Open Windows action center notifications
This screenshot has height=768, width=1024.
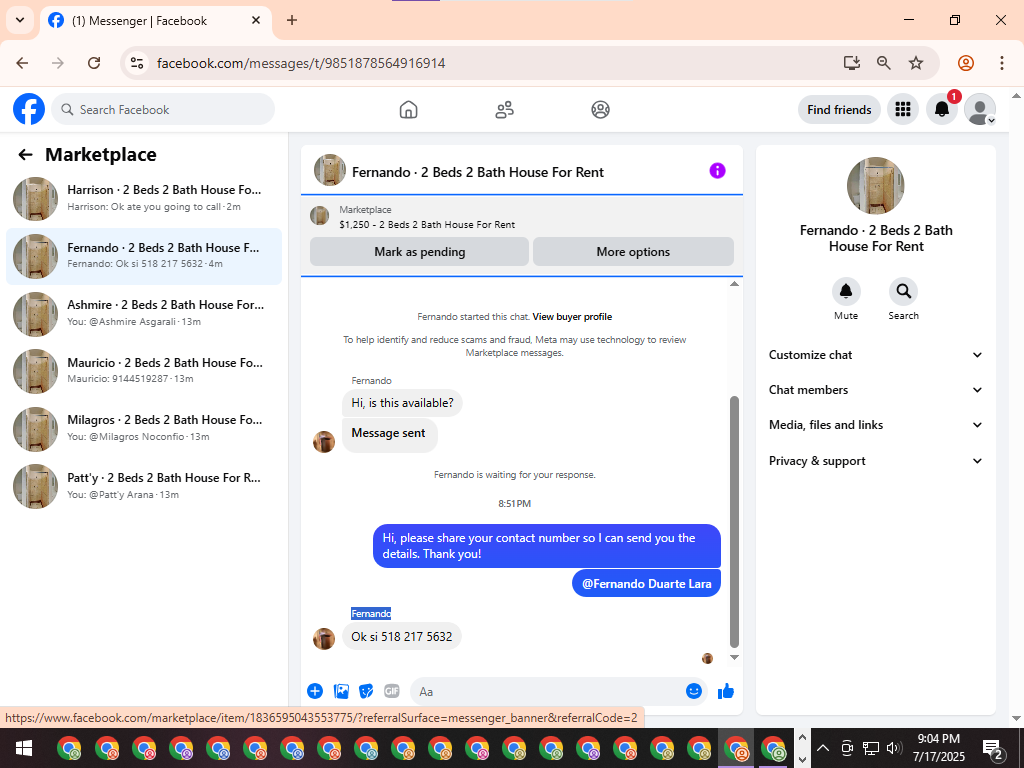point(993,748)
